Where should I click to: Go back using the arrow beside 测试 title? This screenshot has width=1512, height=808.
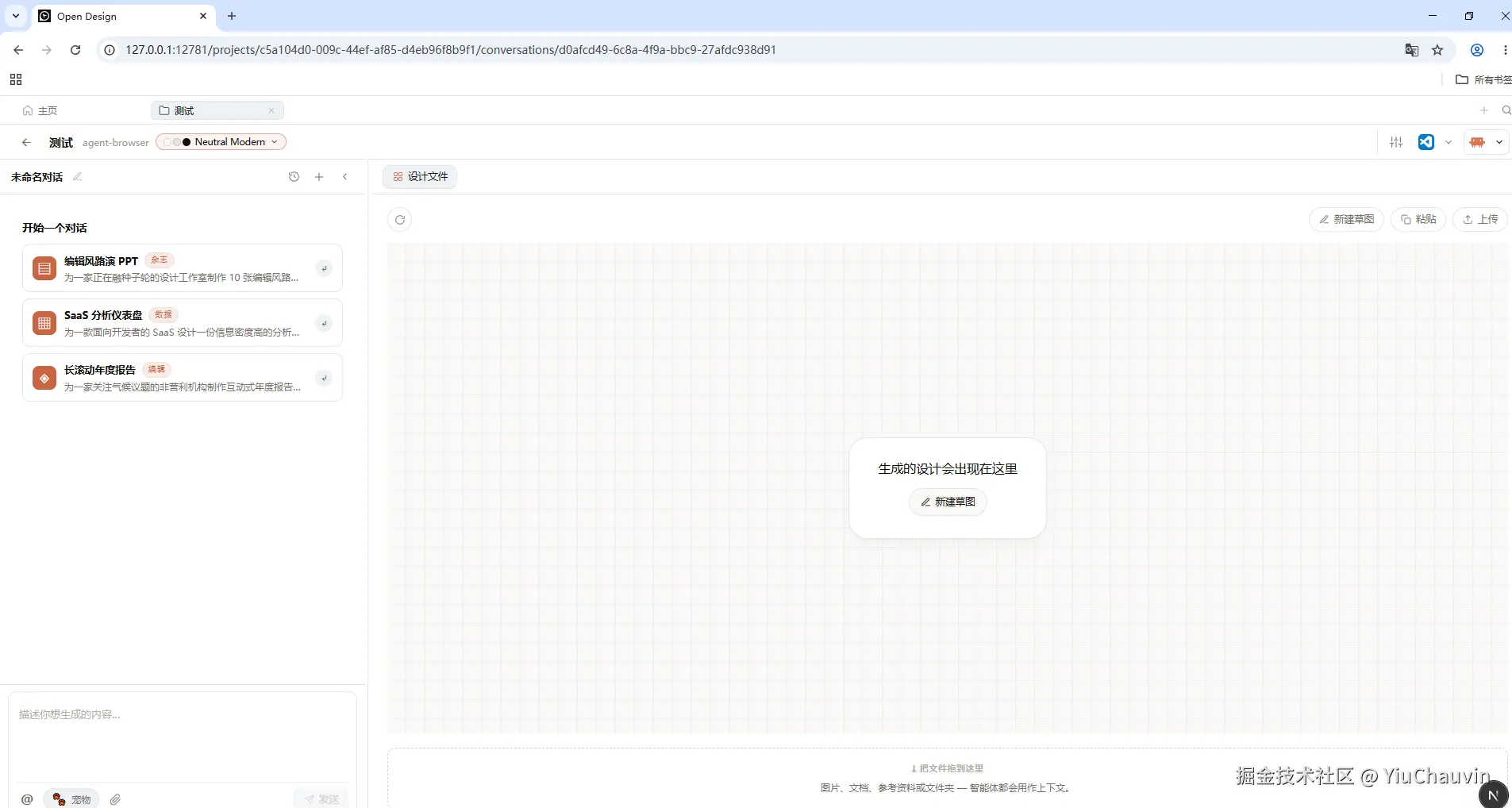pyautogui.click(x=26, y=142)
